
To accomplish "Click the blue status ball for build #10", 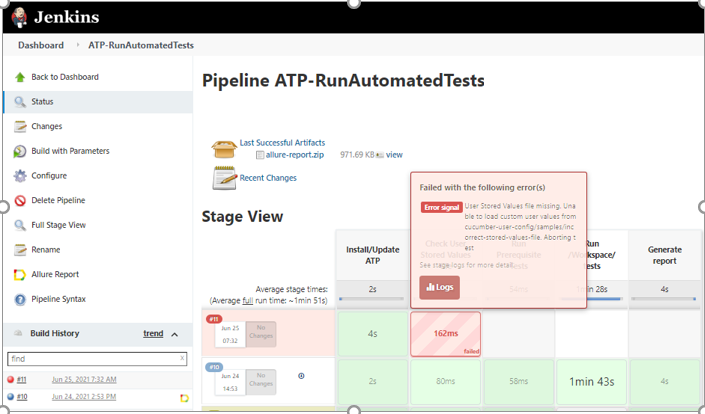I will pos(10,396).
